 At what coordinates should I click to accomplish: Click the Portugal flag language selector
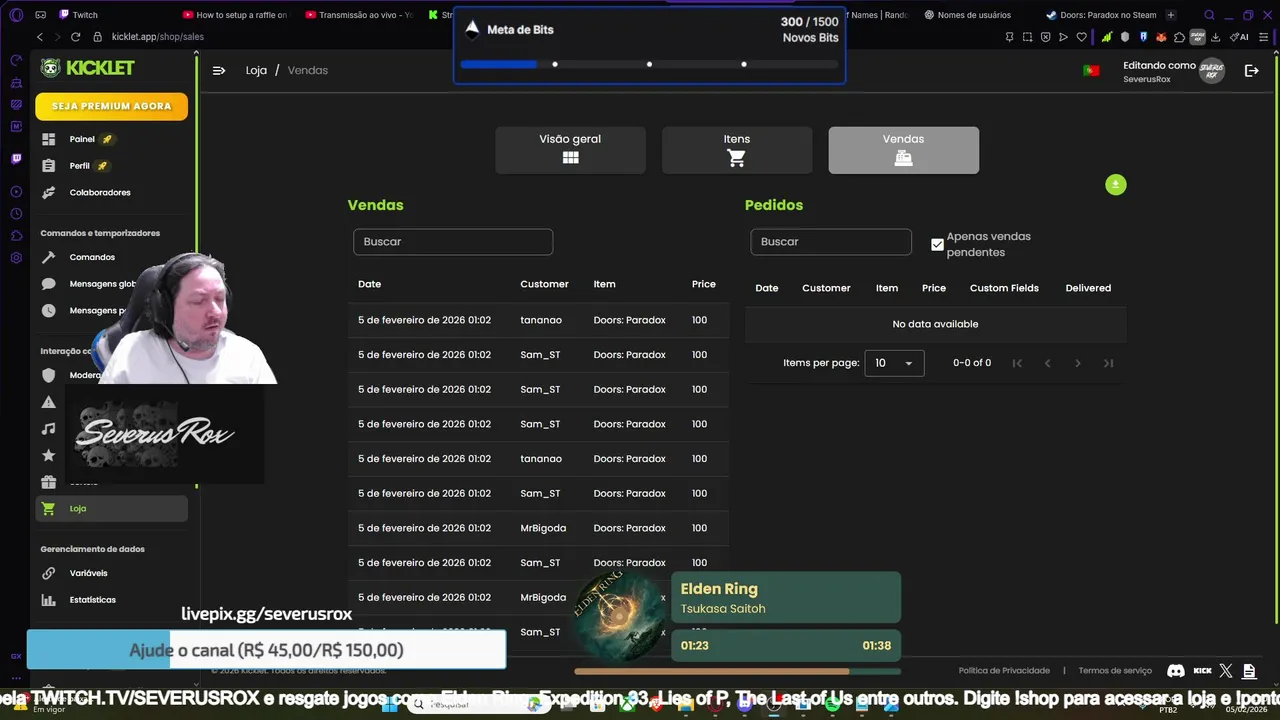(1091, 70)
